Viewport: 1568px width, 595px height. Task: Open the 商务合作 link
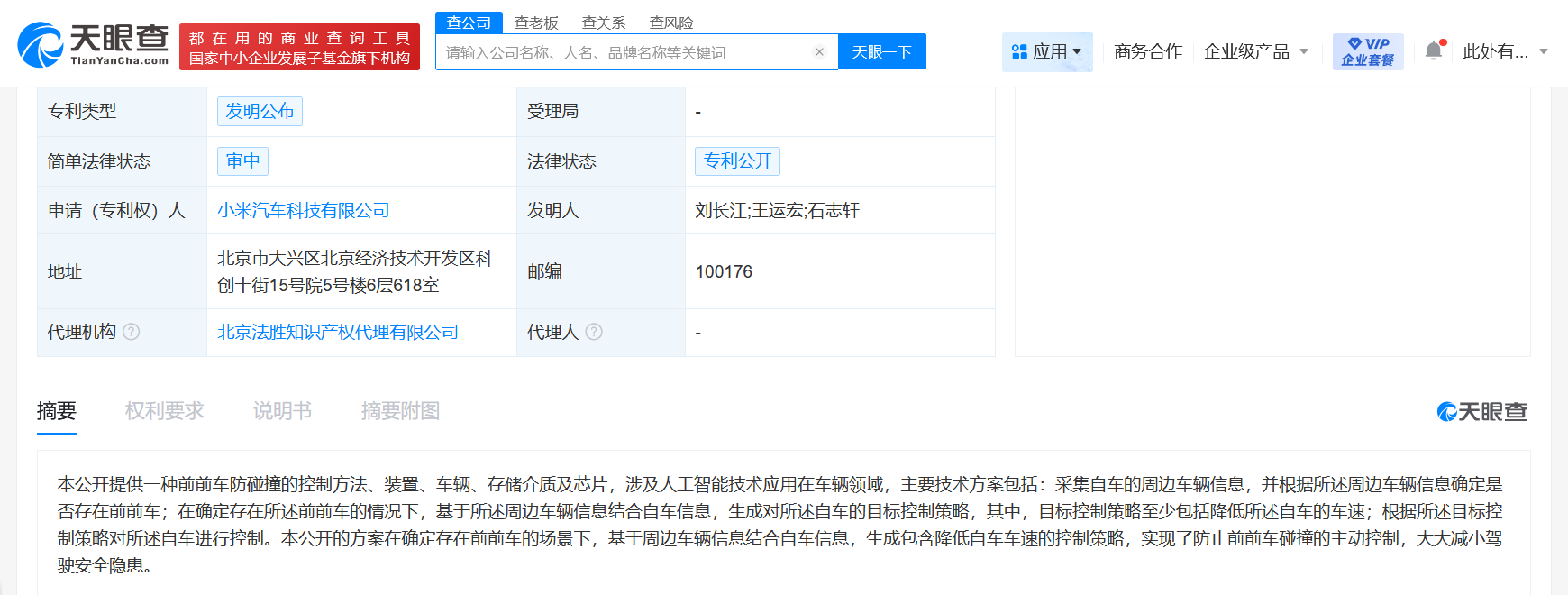tap(1148, 51)
